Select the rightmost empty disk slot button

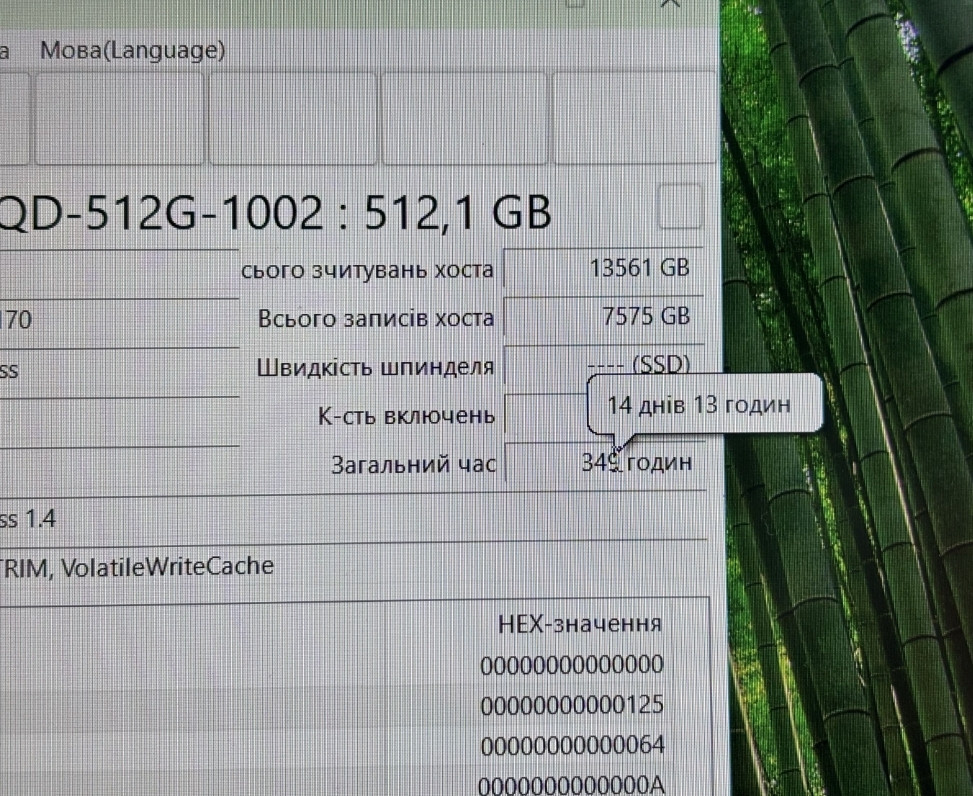634,118
